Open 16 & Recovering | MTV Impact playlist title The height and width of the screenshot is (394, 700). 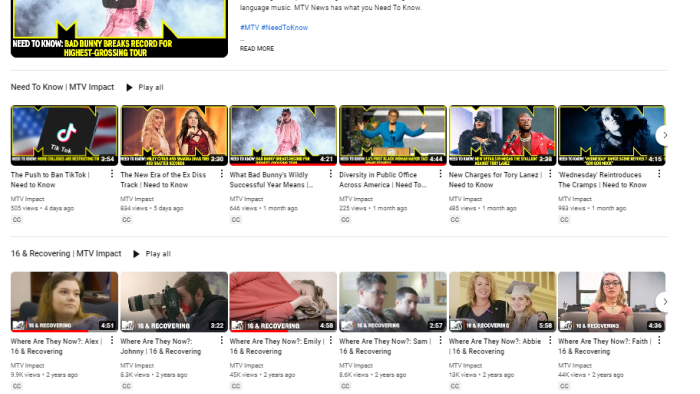click(66, 253)
